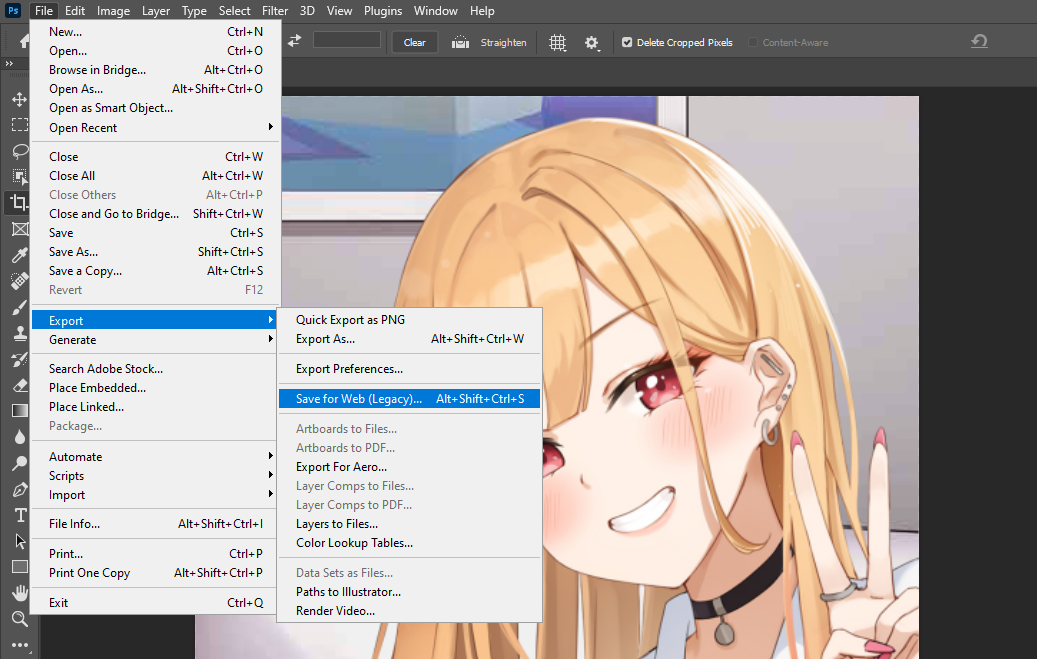Click the Clear button
Image resolution: width=1037 pixels, height=659 pixels.
coord(415,42)
